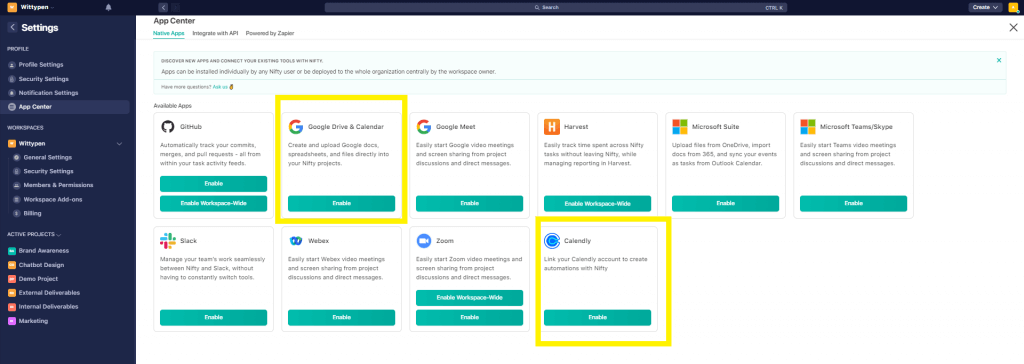Click the Webex app logo
This screenshot has width=1024, height=364.
[296, 240]
